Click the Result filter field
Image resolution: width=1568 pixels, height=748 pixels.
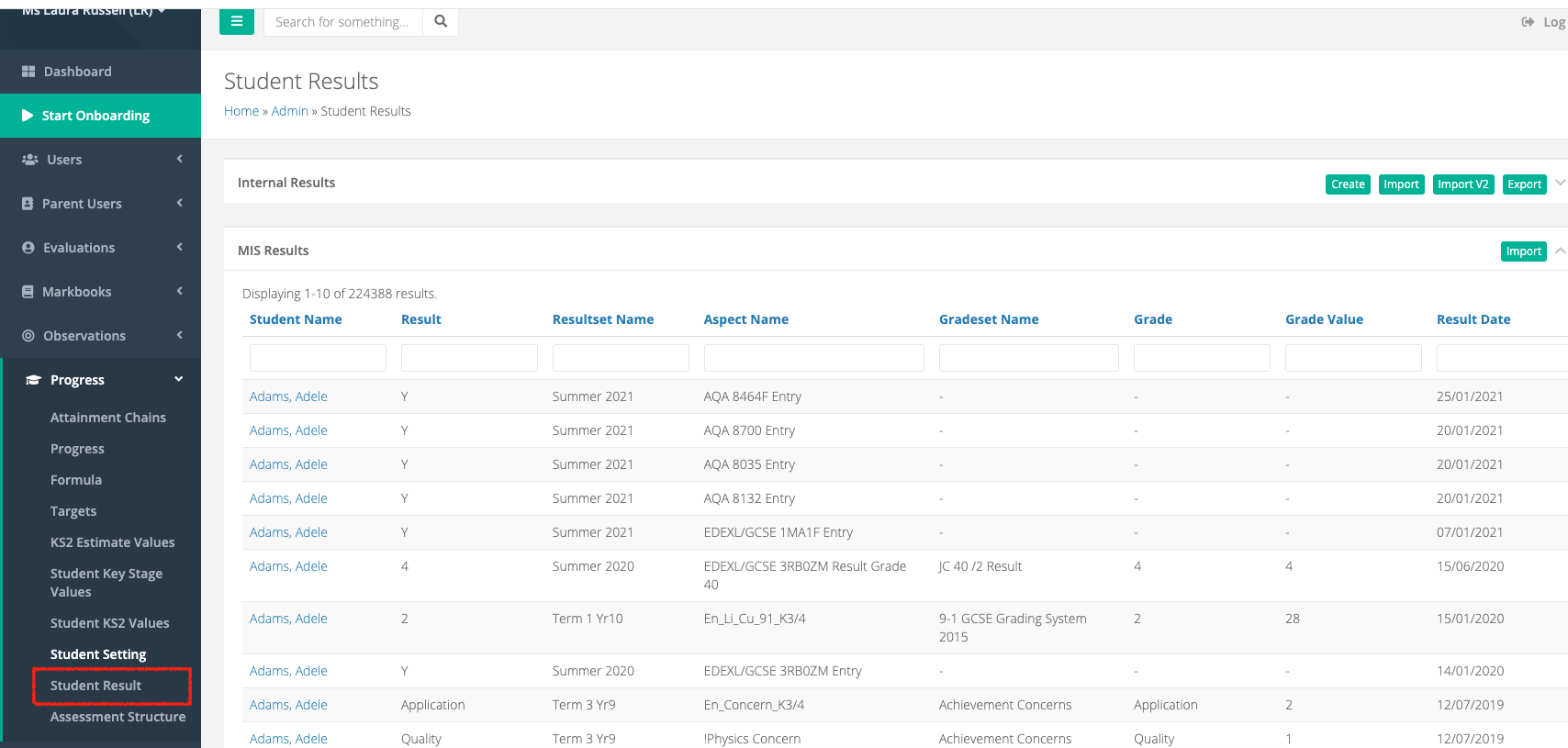(x=469, y=358)
